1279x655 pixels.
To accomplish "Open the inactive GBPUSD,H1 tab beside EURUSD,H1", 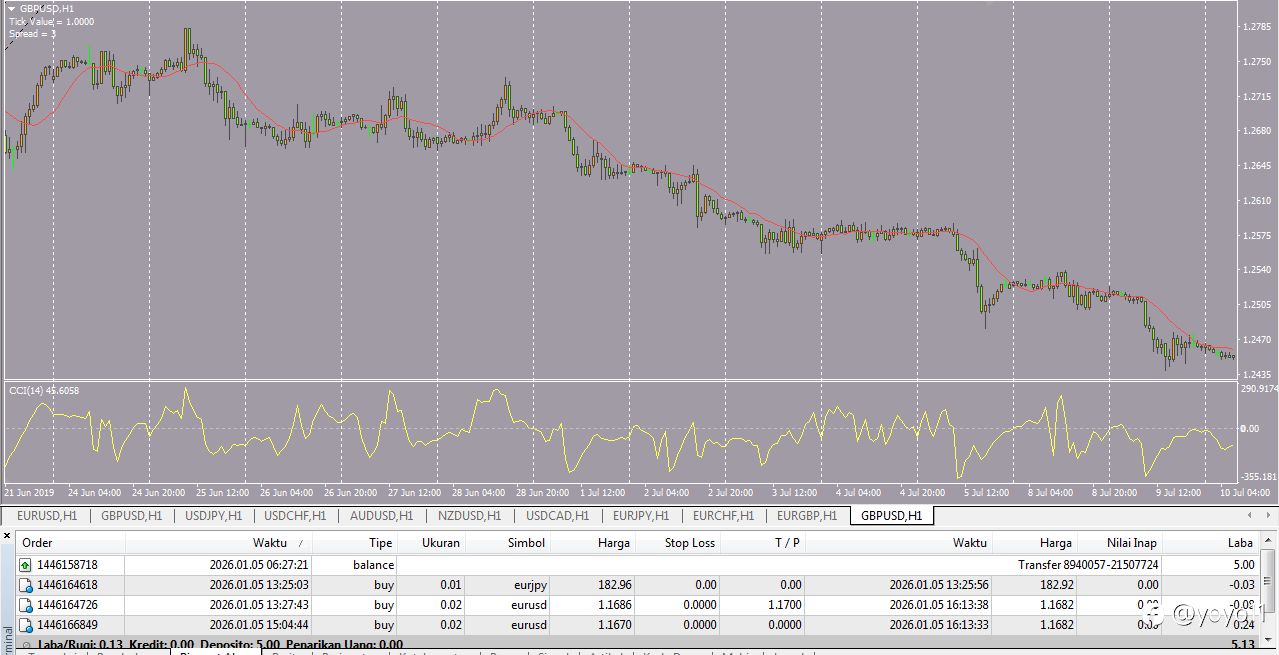I will [x=132, y=516].
